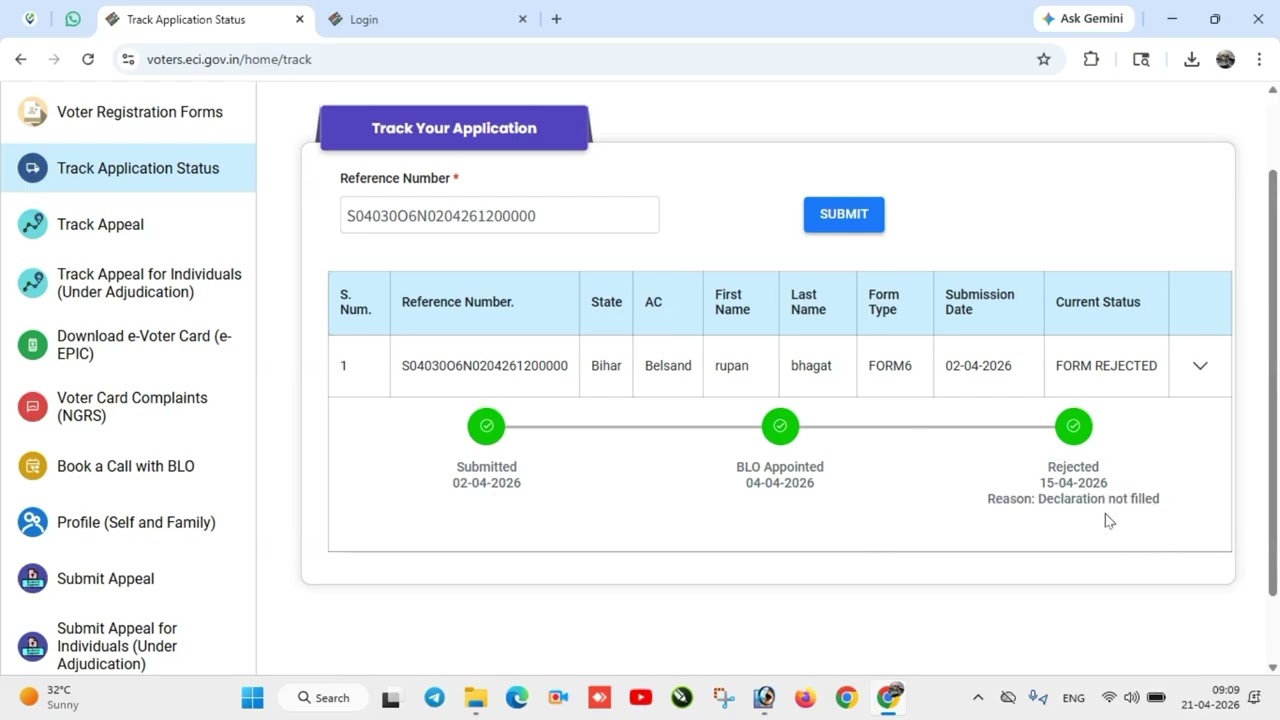Viewport: 1280px width, 720px height.
Task: Click the Profile (Self and Family) icon
Action: point(32,522)
